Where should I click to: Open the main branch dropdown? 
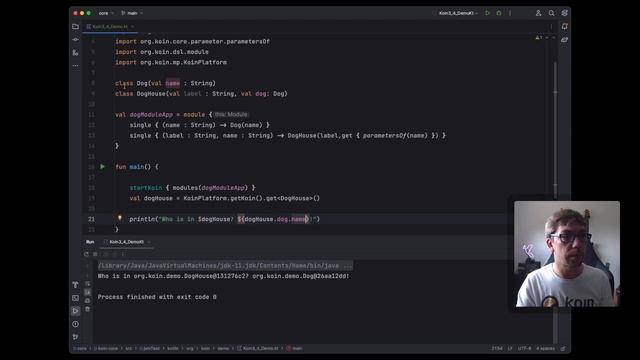click(132, 13)
